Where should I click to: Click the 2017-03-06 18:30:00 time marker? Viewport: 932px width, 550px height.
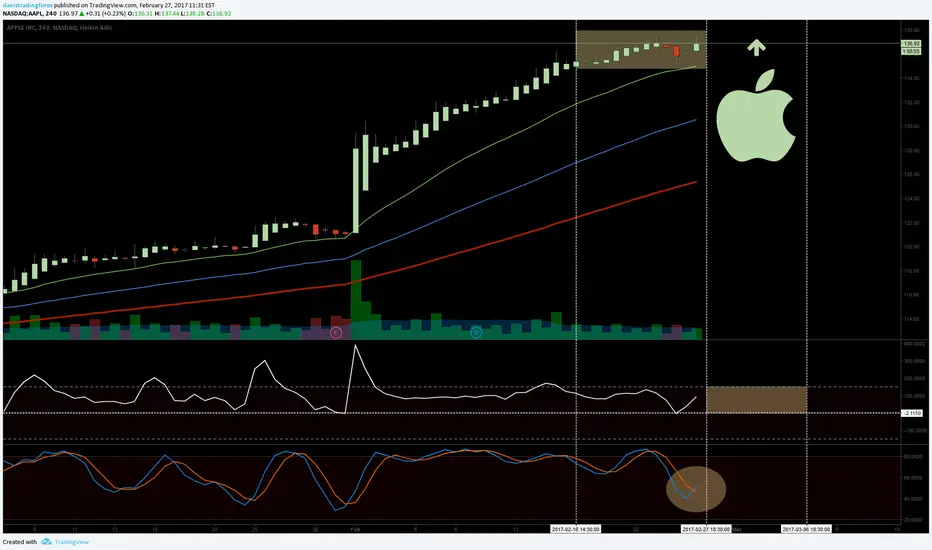tap(806, 529)
